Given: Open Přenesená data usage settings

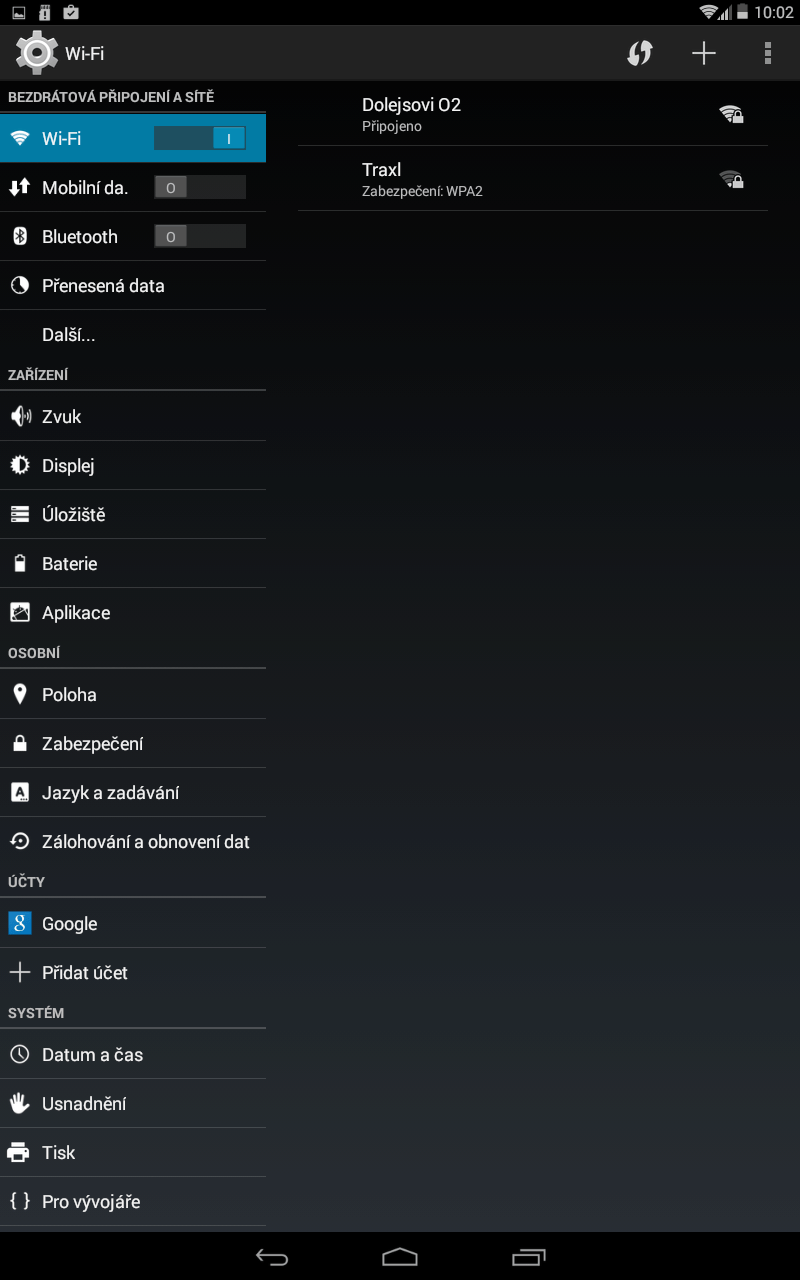Looking at the screenshot, I should pyautogui.click(x=133, y=286).
